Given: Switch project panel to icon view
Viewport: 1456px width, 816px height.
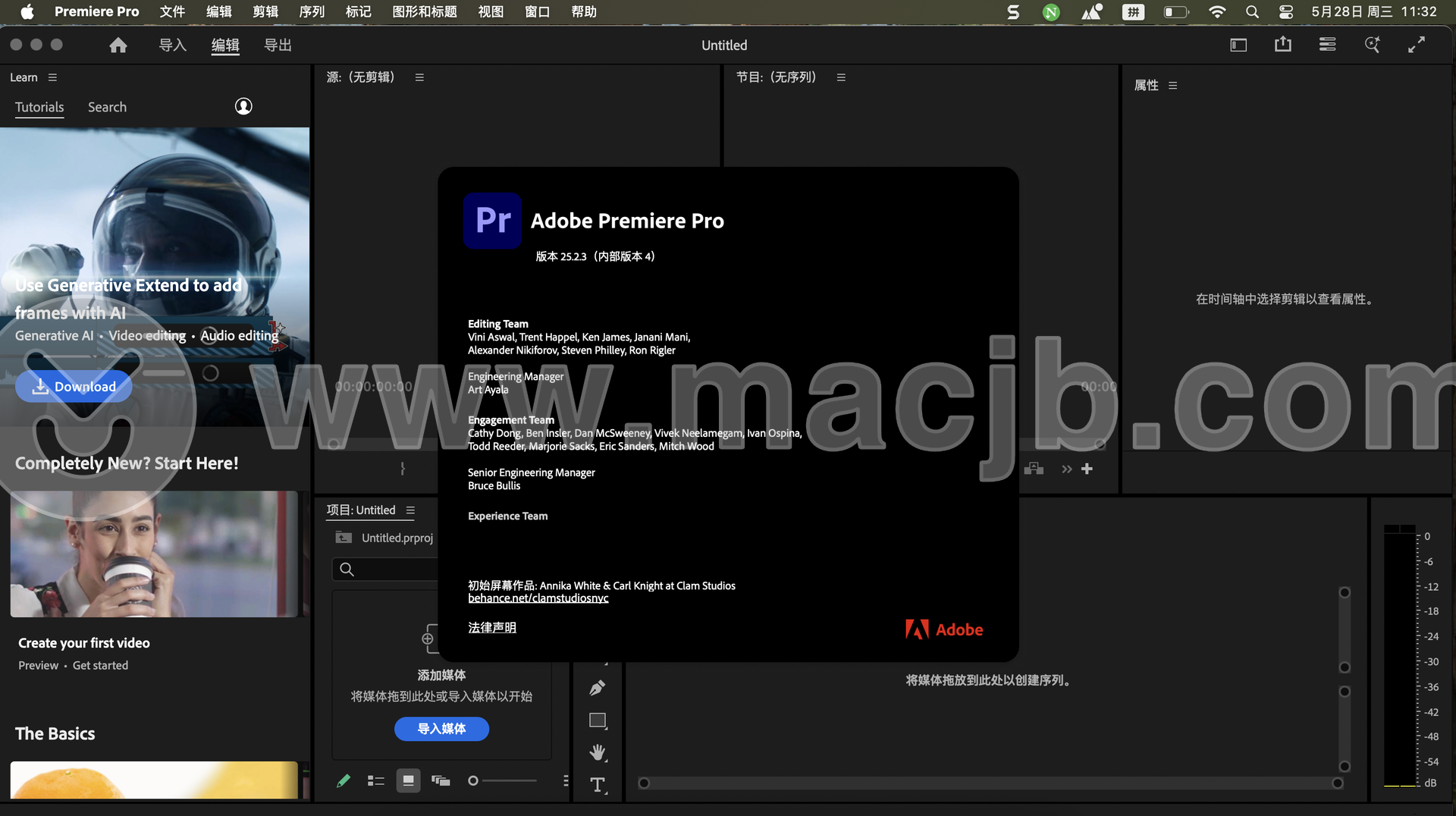Looking at the screenshot, I should coord(408,780).
